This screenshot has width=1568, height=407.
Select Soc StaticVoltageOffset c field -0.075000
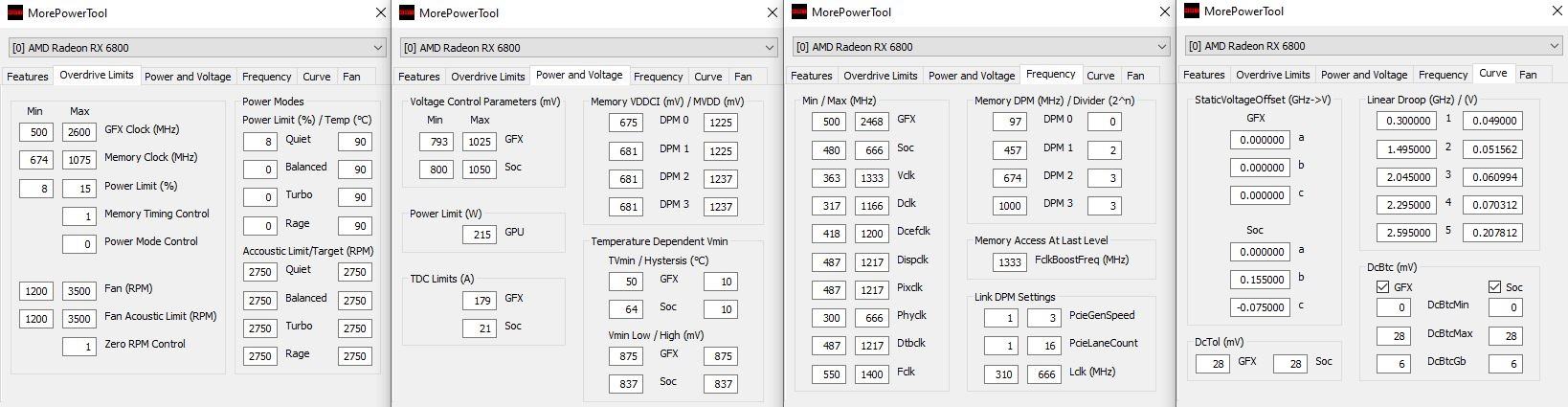point(1261,308)
